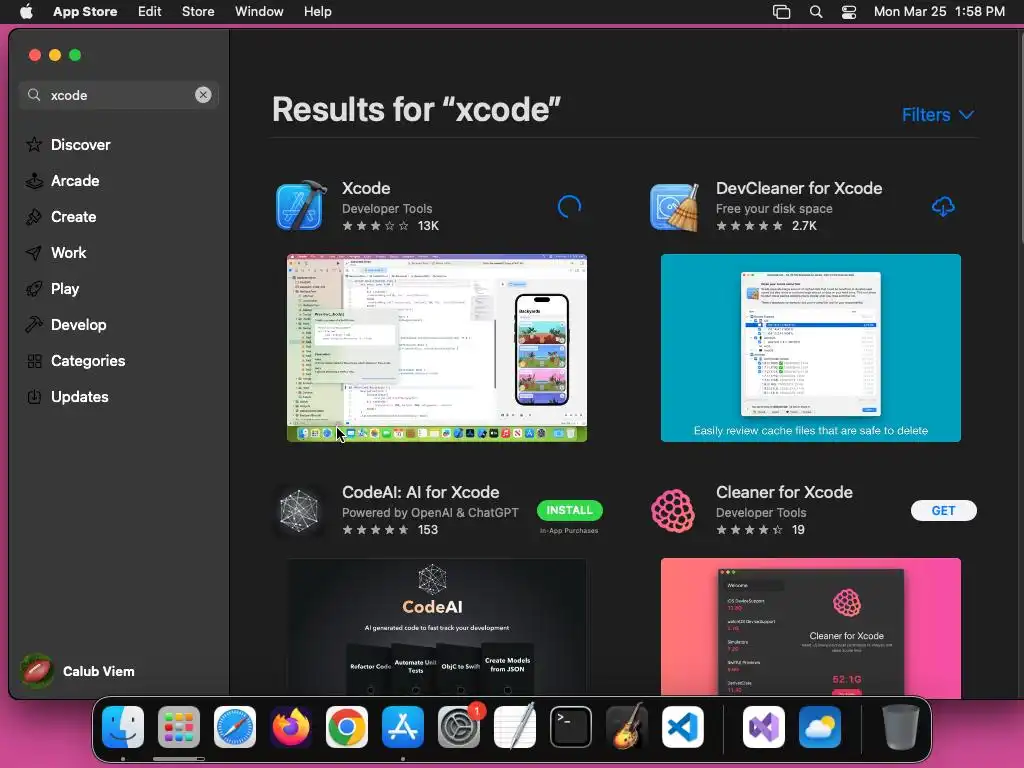Open the Store menu

point(198,11)
